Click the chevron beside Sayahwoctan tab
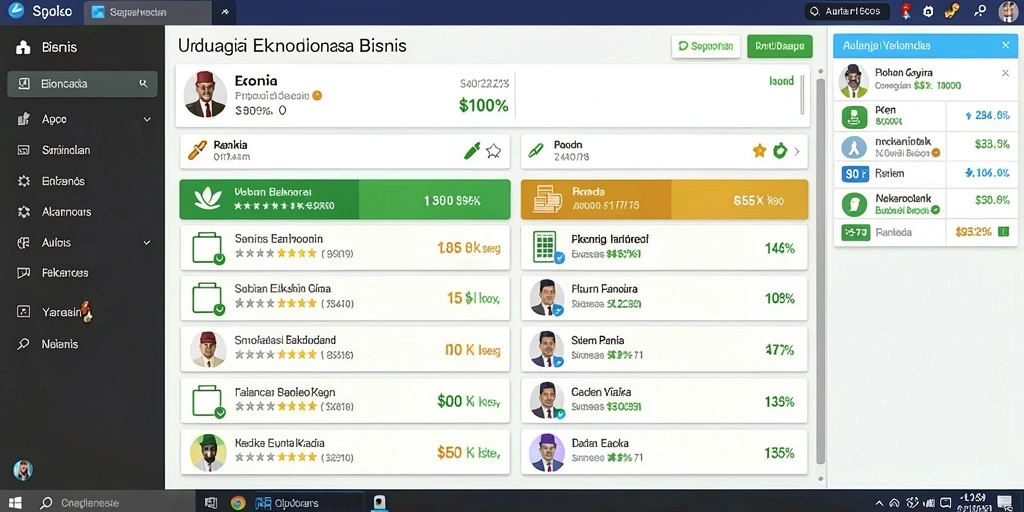The image size is (1024, 512). pos(225,12)
